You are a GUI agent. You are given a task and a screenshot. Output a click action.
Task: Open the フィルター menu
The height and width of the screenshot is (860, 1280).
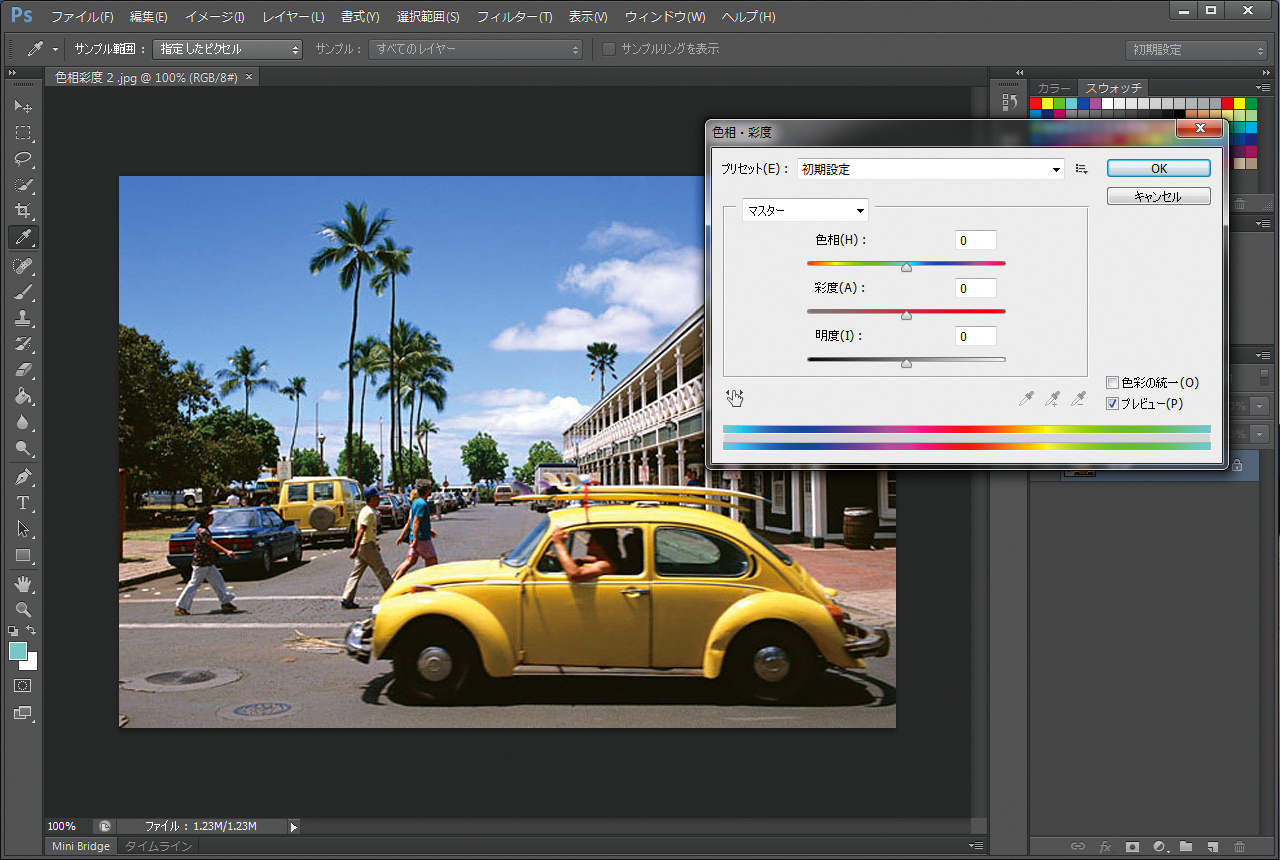pos(513,17)
